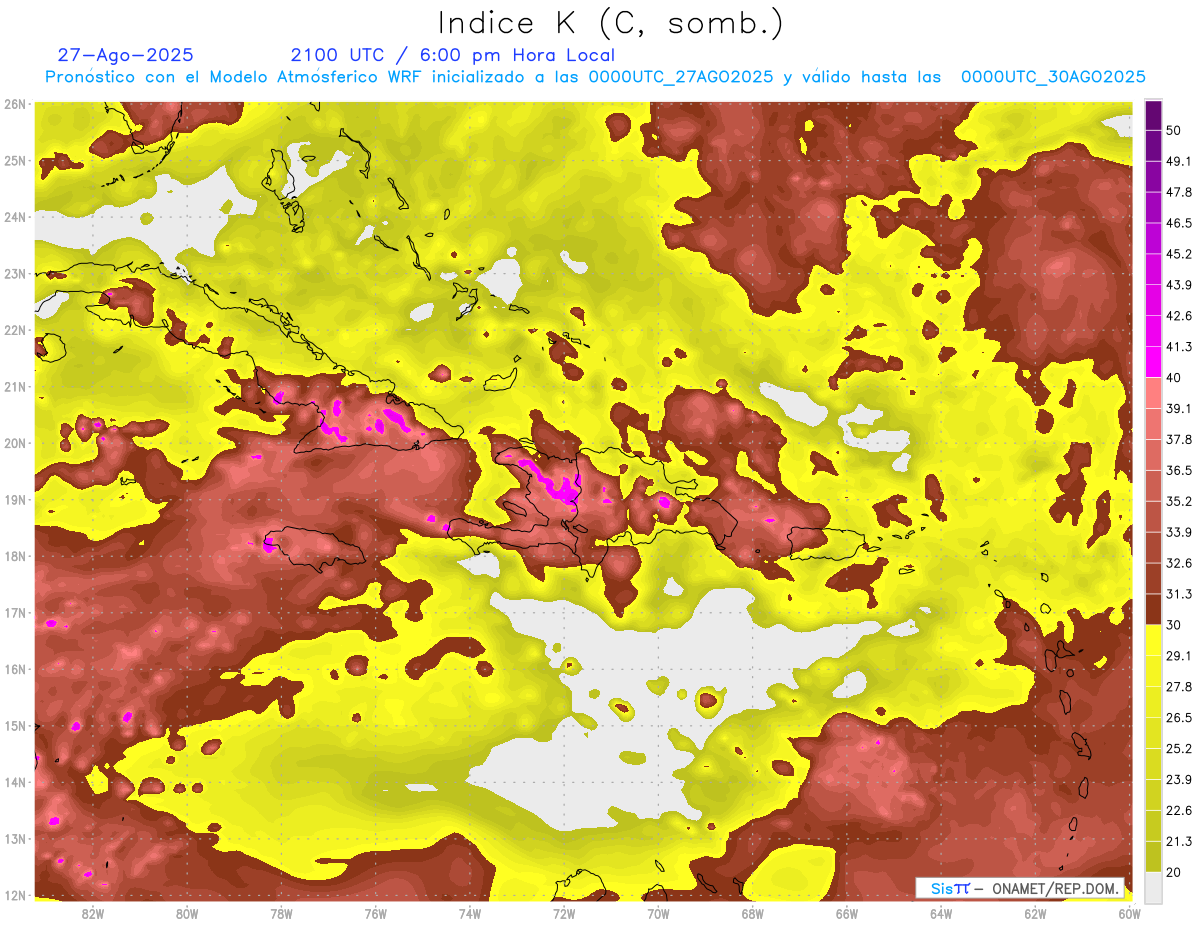This screenshot has width=1200, height=927.
Task: Click the '36.5' value on the color scale
Action: (x=1179, y=470)
